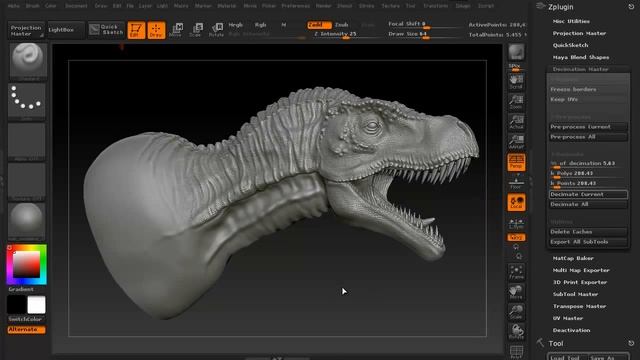The width and height of the screenshot is (640, 360).
Task: Click the Scroll canvas icon
Action: pos(516,82)
